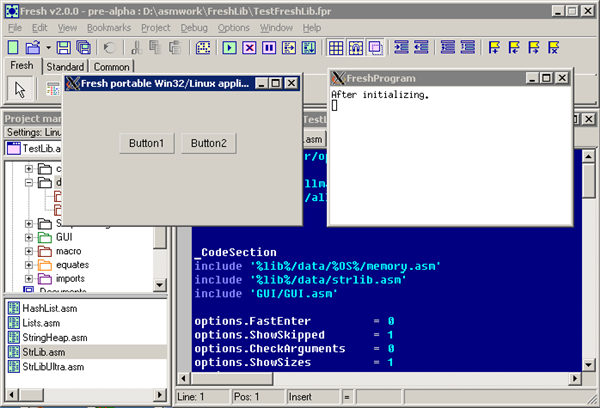Viewport: 600px width, 408px height.
Task: Open the dropdown arrow beside the Open icon
Action: (47, 47)
